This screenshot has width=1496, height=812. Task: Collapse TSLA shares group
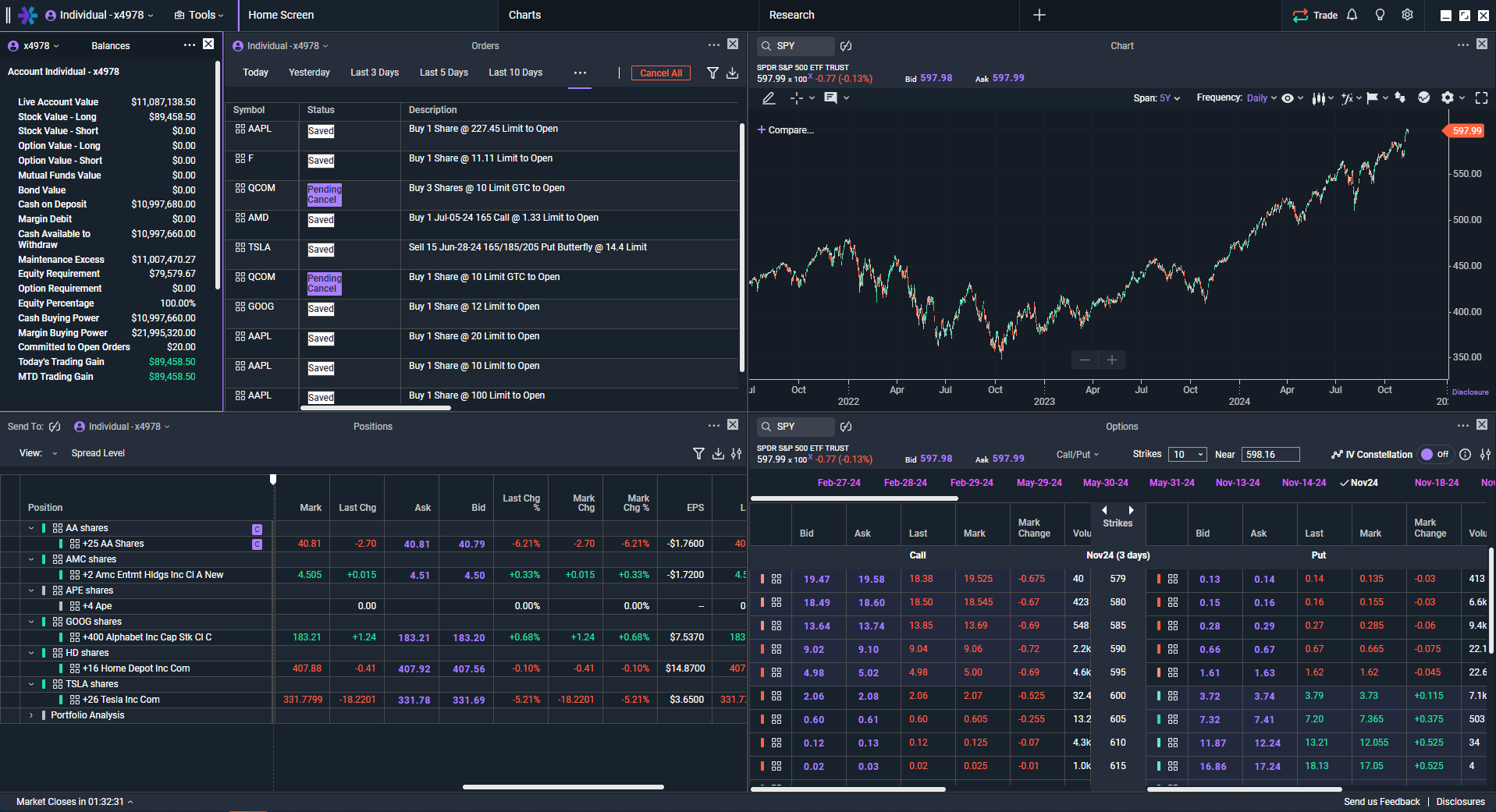(x=31, y=684)
